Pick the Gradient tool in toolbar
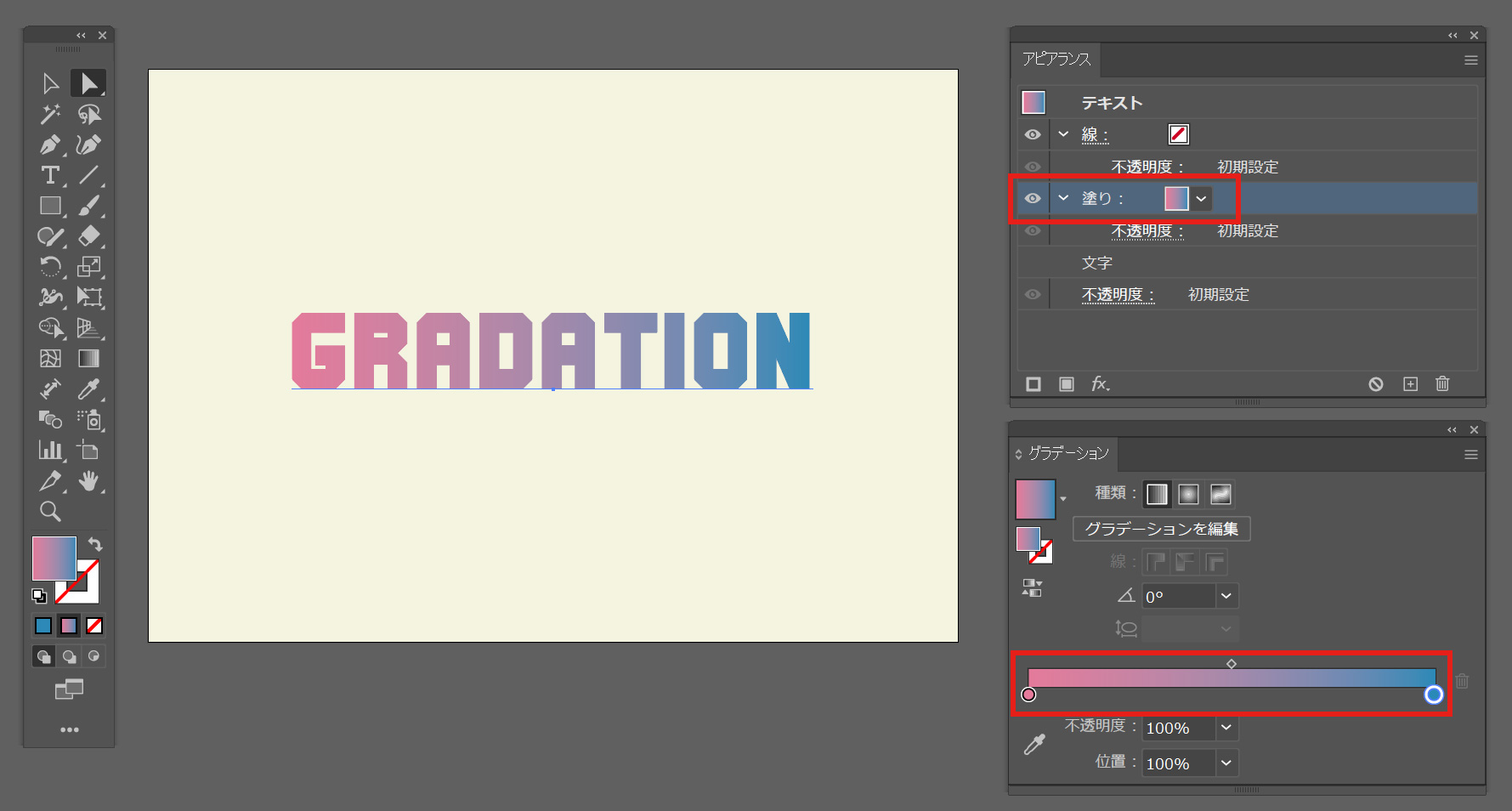 88,359
